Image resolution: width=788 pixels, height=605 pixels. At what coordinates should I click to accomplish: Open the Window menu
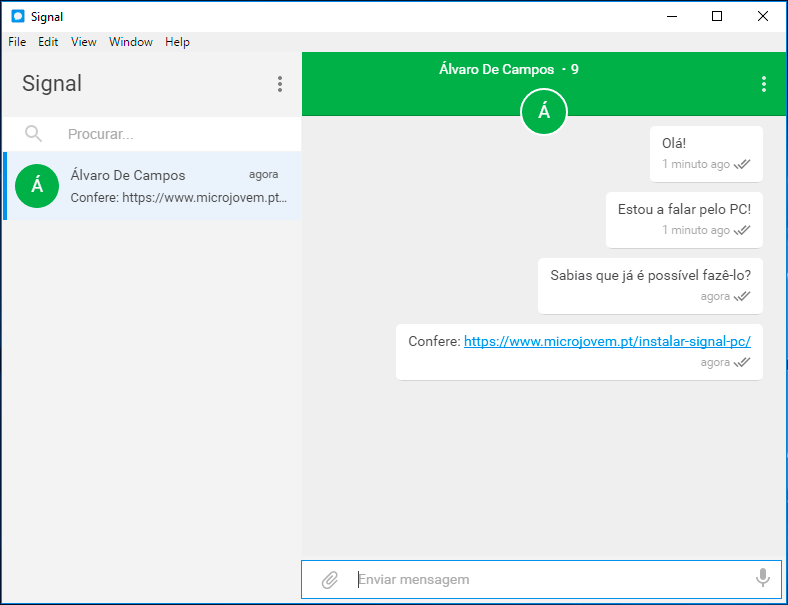pos(131,42)
